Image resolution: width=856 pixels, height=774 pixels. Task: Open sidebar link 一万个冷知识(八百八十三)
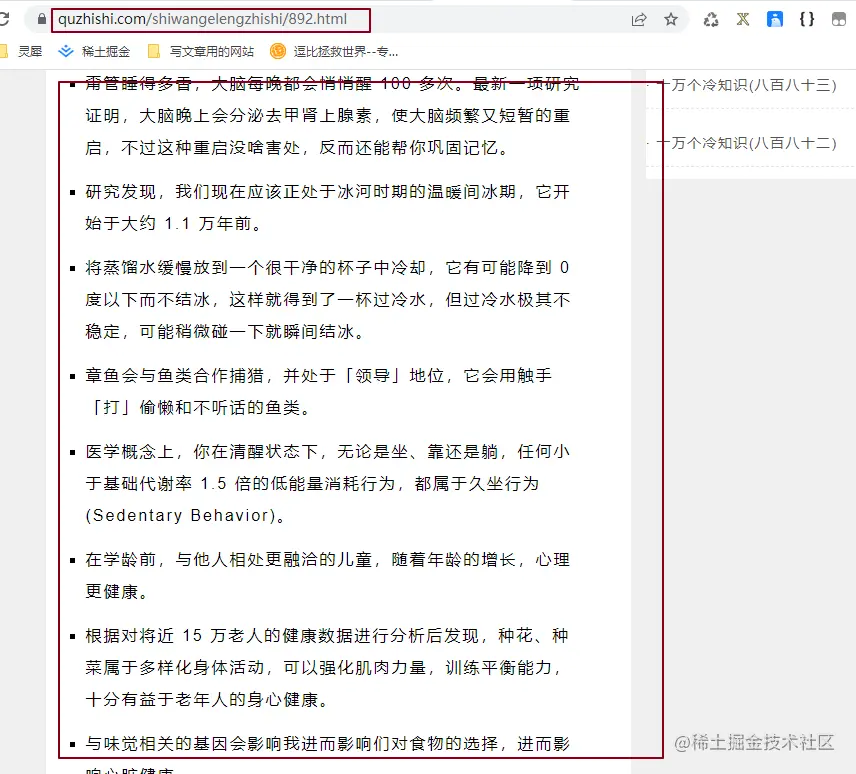coord(746,85)
